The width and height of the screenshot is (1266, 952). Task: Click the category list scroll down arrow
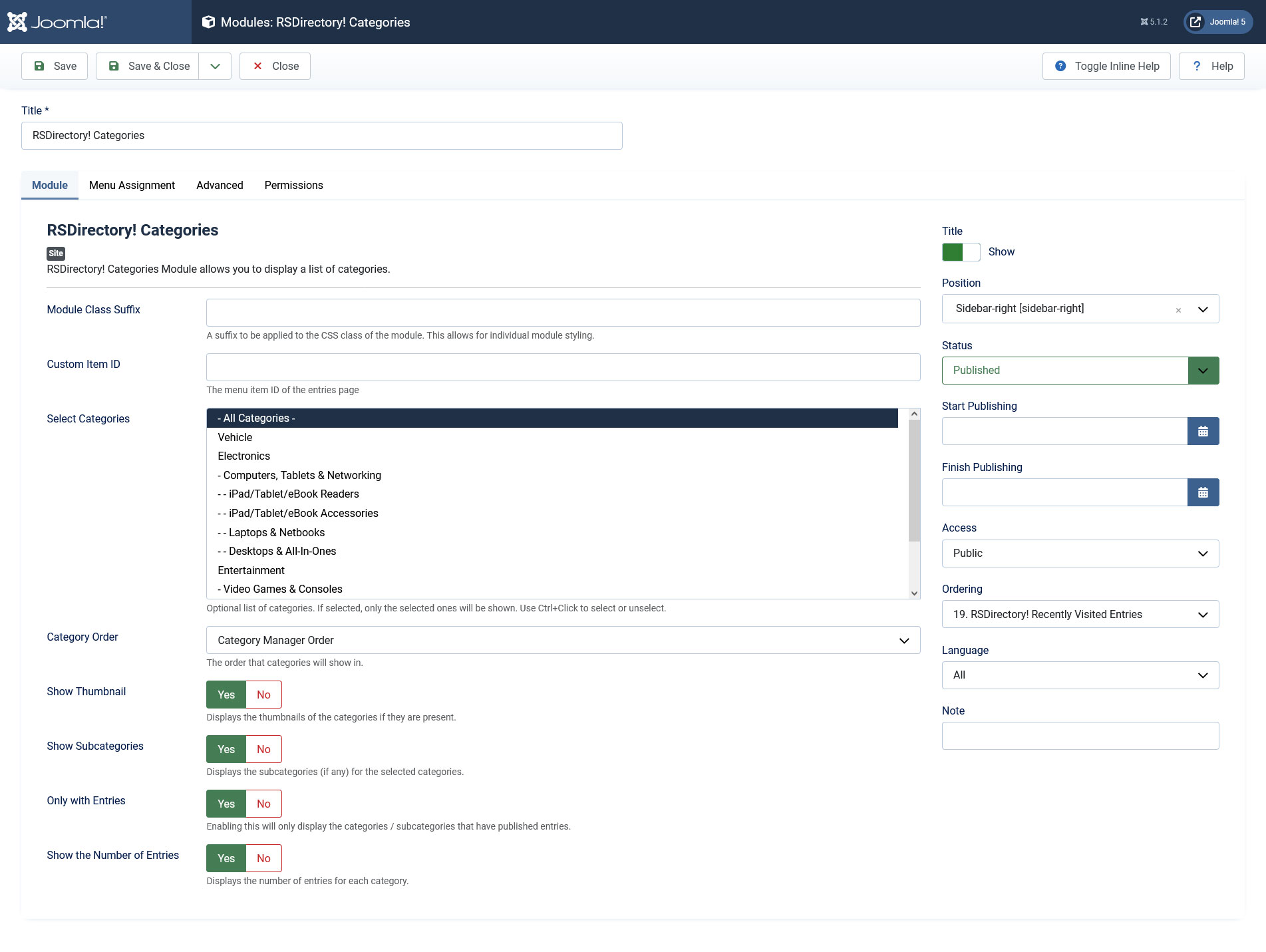click(x=914, y=593)
